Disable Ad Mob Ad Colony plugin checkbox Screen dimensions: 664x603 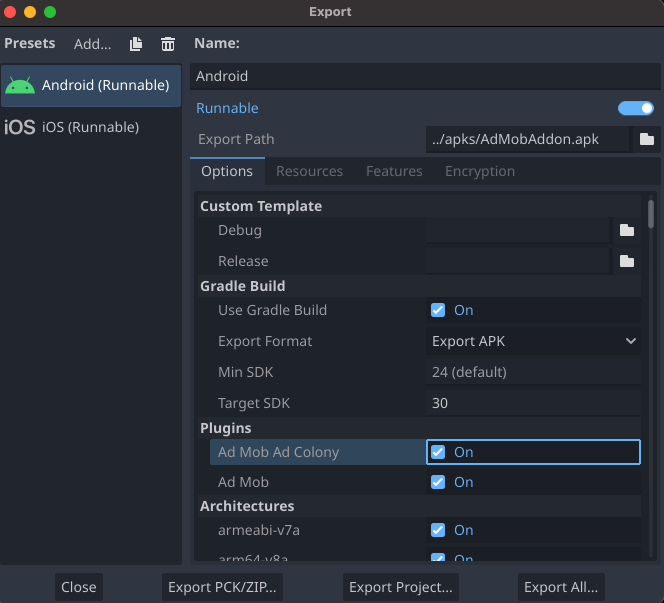click(438, 452)
